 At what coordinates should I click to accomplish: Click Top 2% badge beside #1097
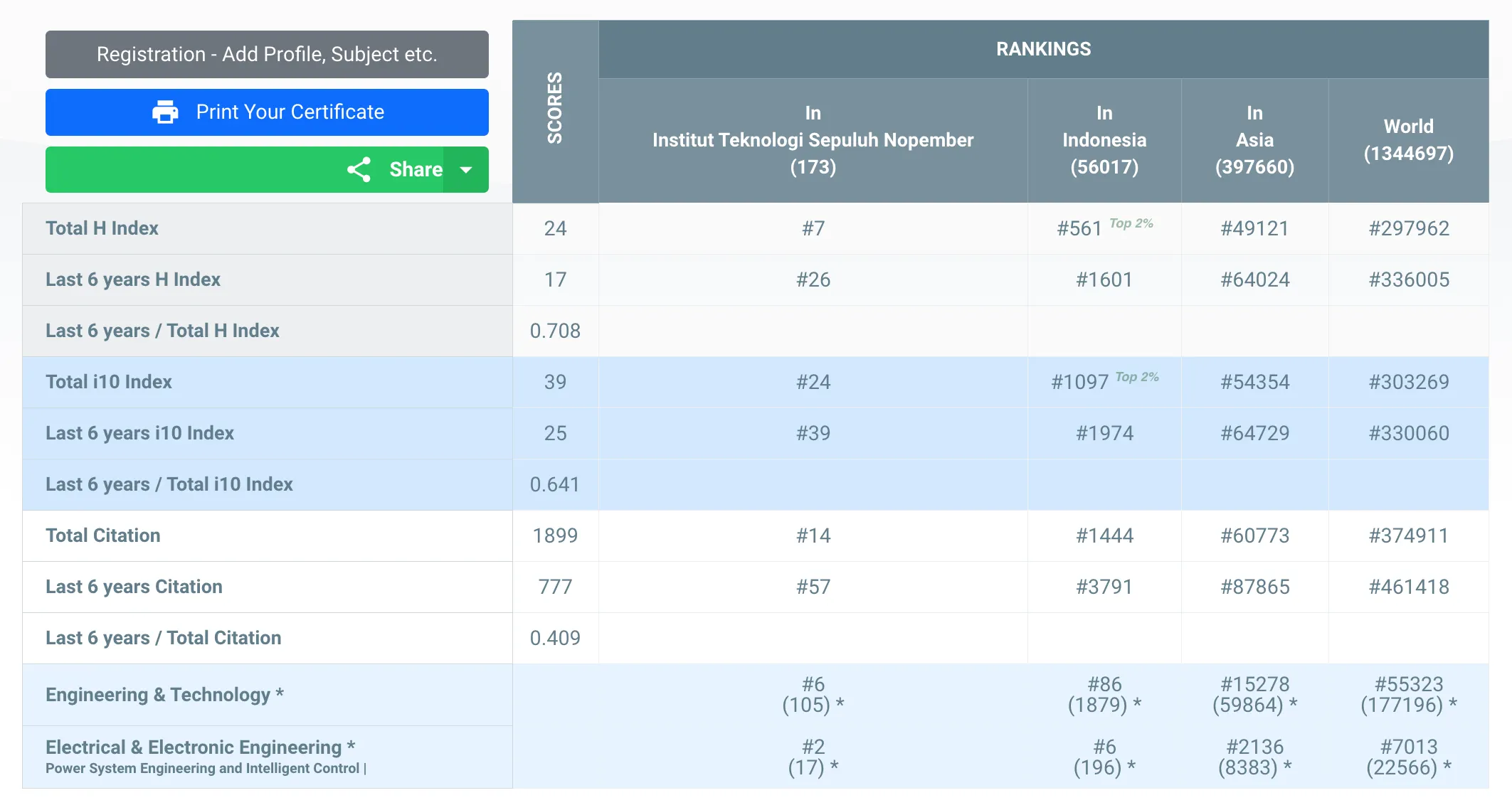[x=1137, y=377]
